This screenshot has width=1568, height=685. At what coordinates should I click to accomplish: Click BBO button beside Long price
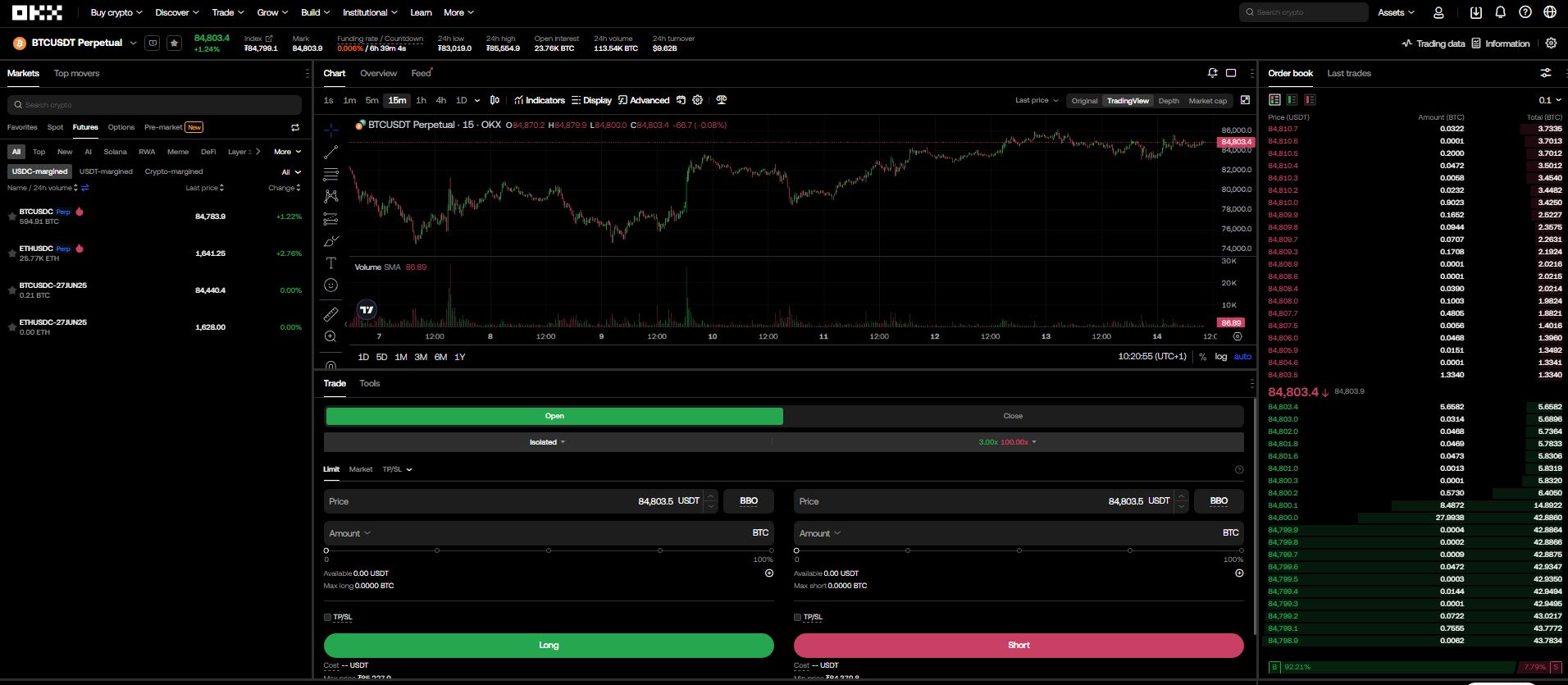point(749,500)
